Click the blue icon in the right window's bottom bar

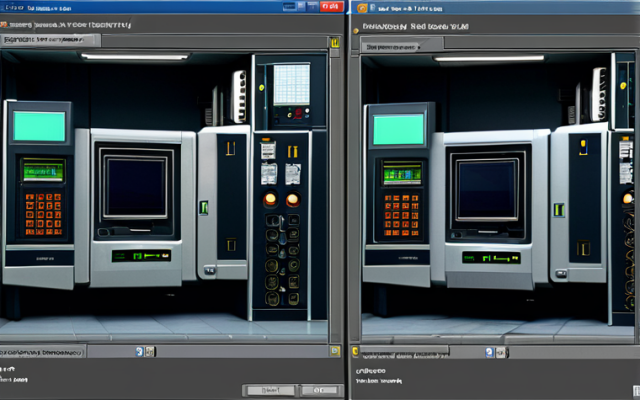[x=490, y=353]
